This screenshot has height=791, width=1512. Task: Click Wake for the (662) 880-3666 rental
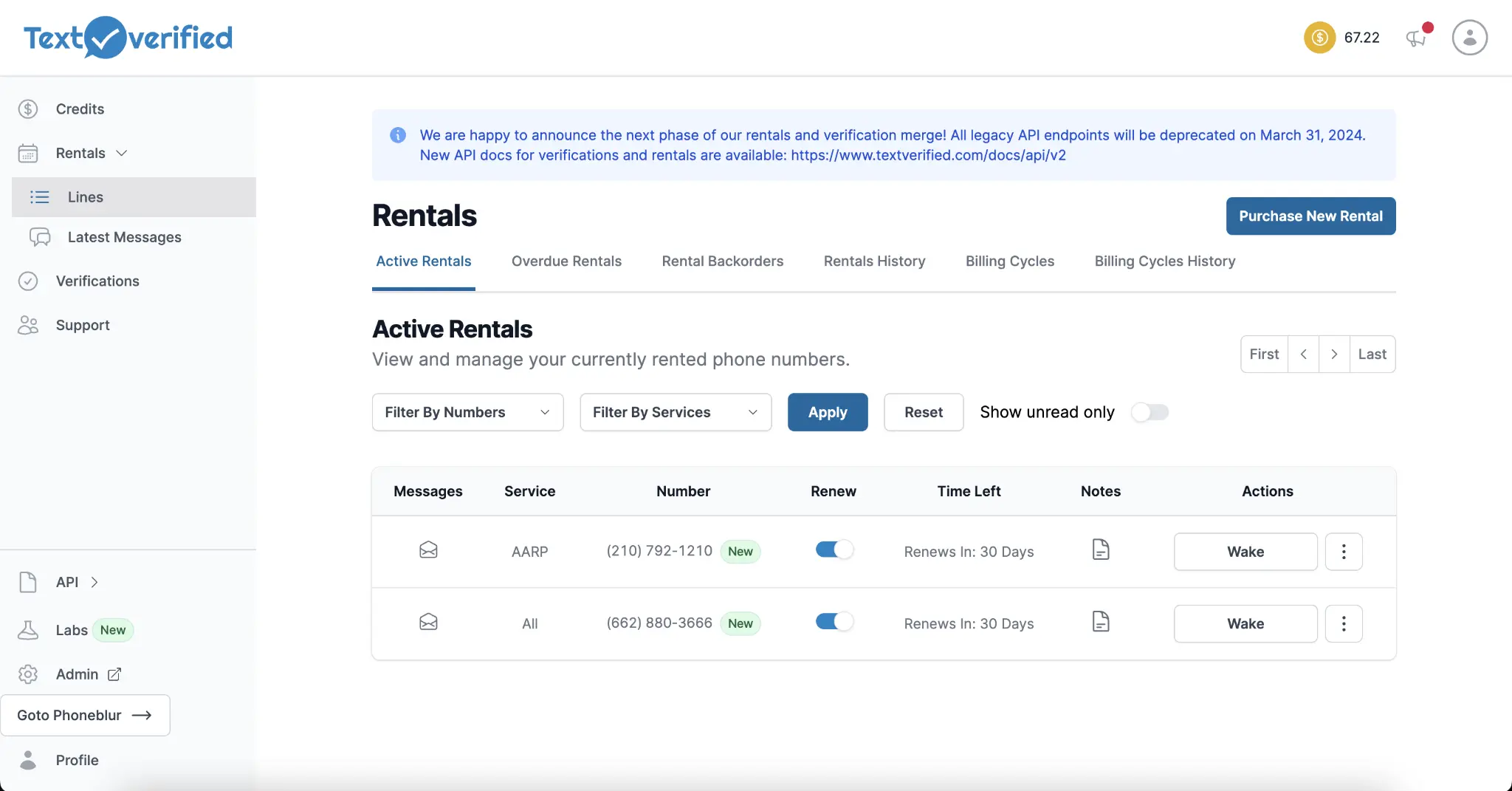(1245, 624)
